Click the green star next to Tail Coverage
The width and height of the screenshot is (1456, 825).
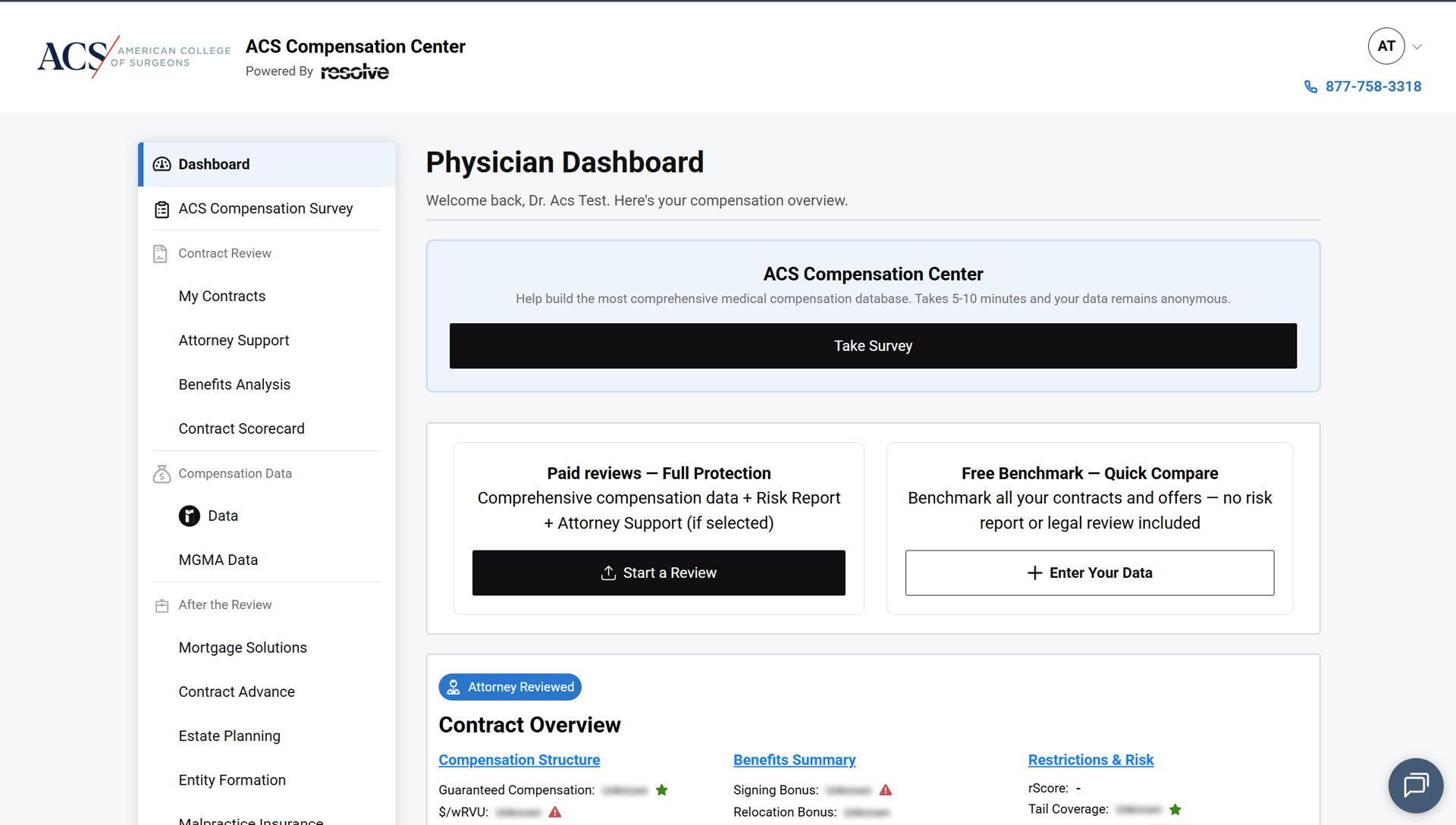1175,809
